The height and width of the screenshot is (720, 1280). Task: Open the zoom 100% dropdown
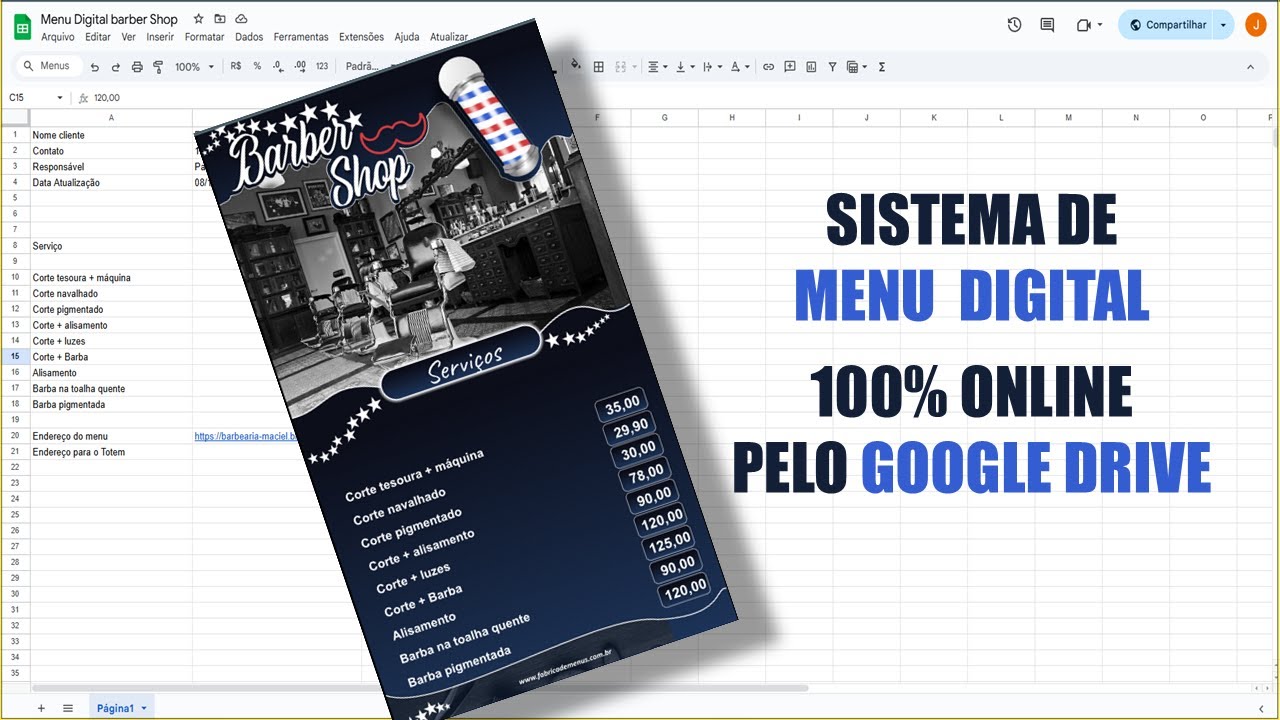pos(194,67)
